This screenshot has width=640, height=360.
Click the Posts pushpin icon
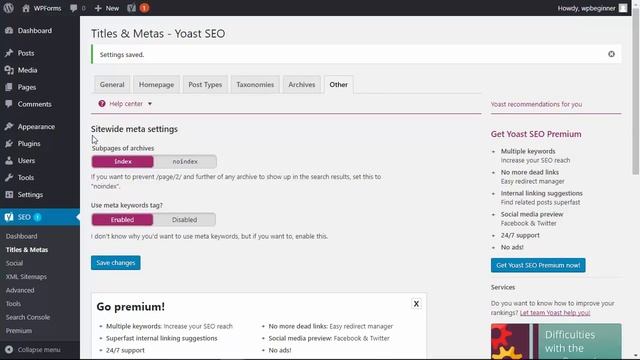point(9,53)
